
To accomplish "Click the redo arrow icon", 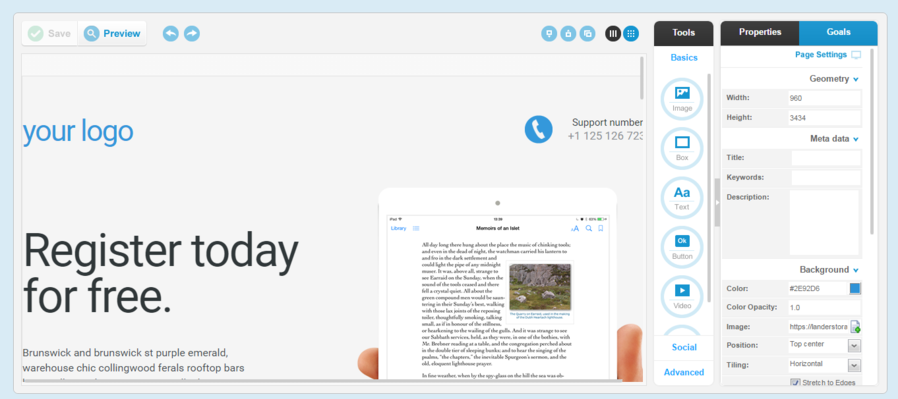I will (x=192, y=33).
